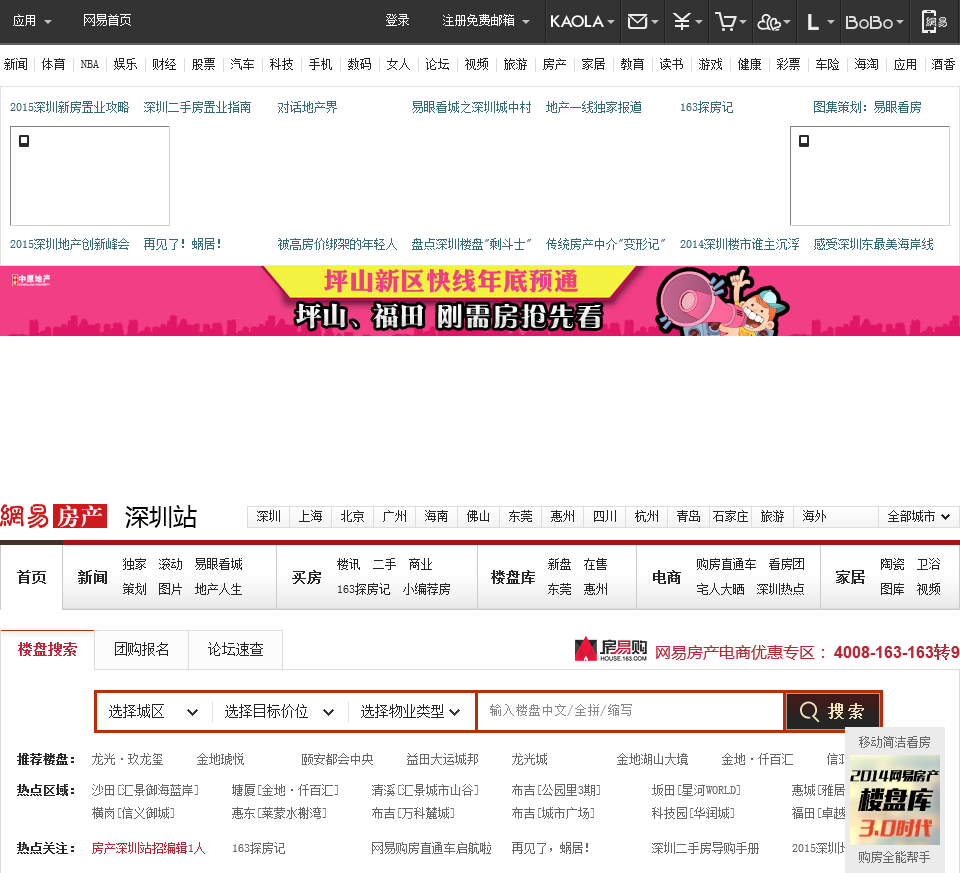Select city 北京 in city bar

point(353,517)
